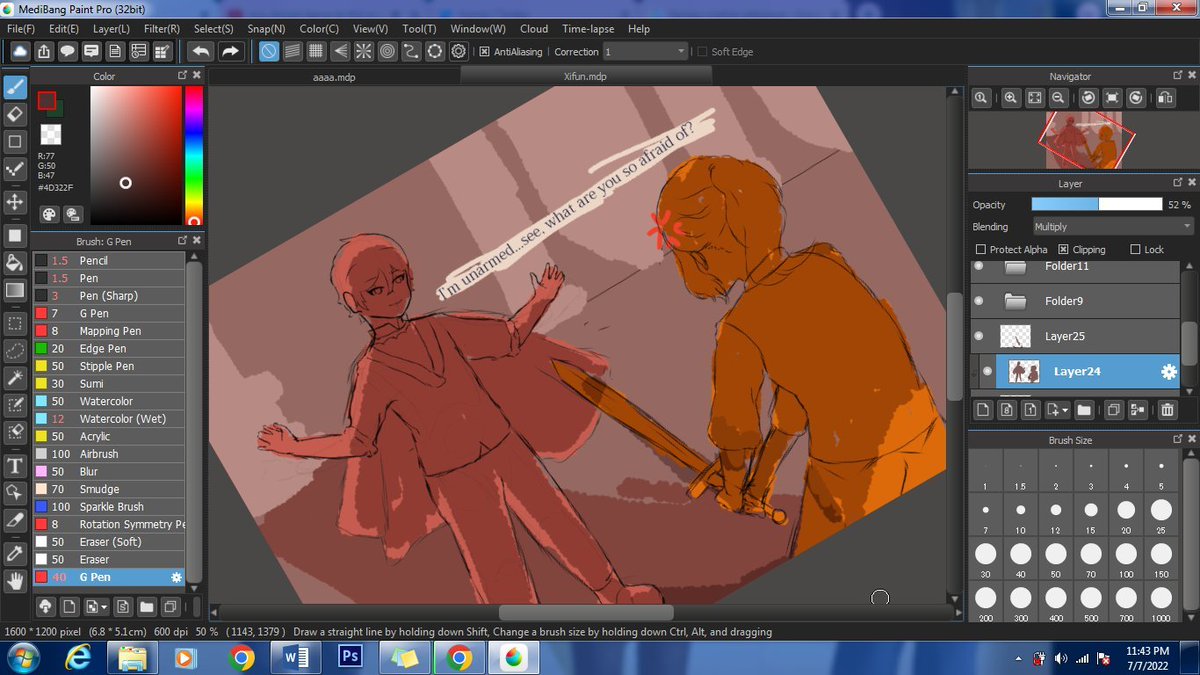Viewport: 1200px width, 675px height.
Task: Toggle the AntiAliasing checkbox
Action: tap(485, 51)
